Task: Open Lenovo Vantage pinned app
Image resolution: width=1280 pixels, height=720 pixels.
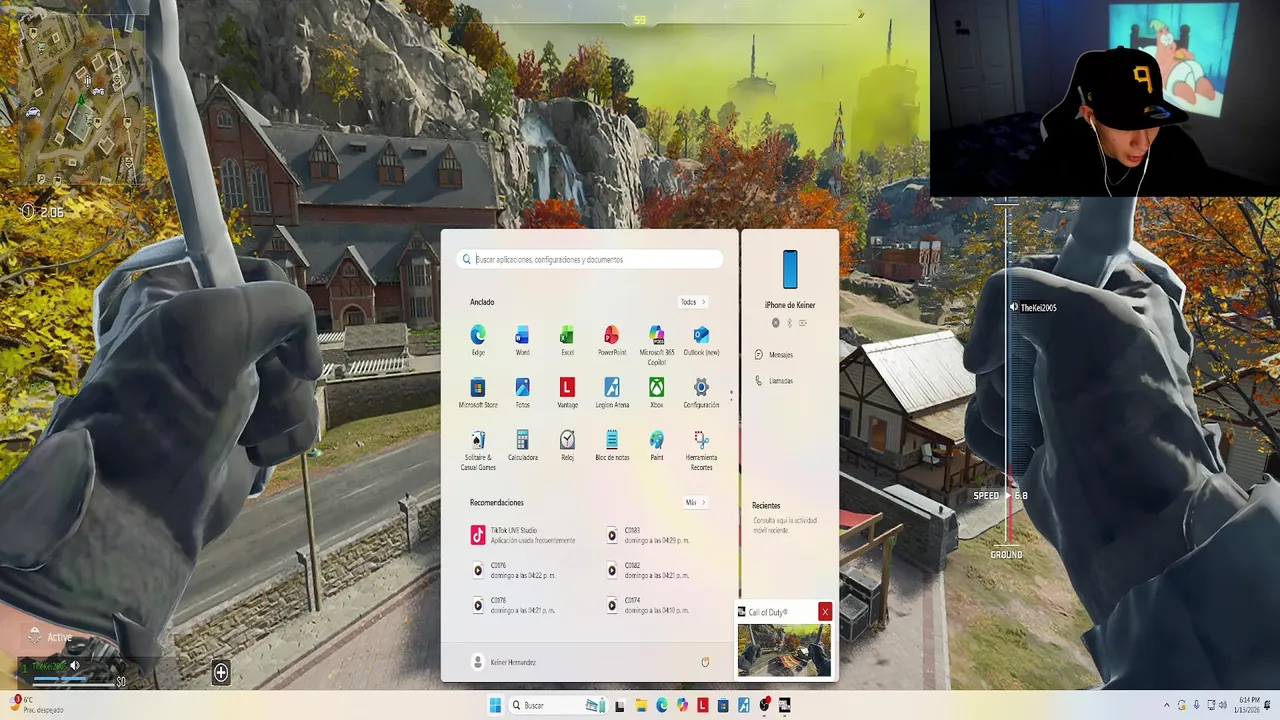Action: click(x=567, y=393)
